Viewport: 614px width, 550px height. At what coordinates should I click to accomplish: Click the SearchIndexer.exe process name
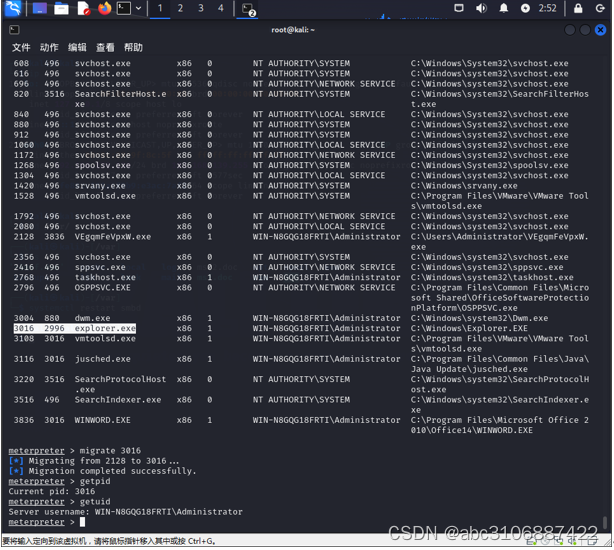point(118,400)
